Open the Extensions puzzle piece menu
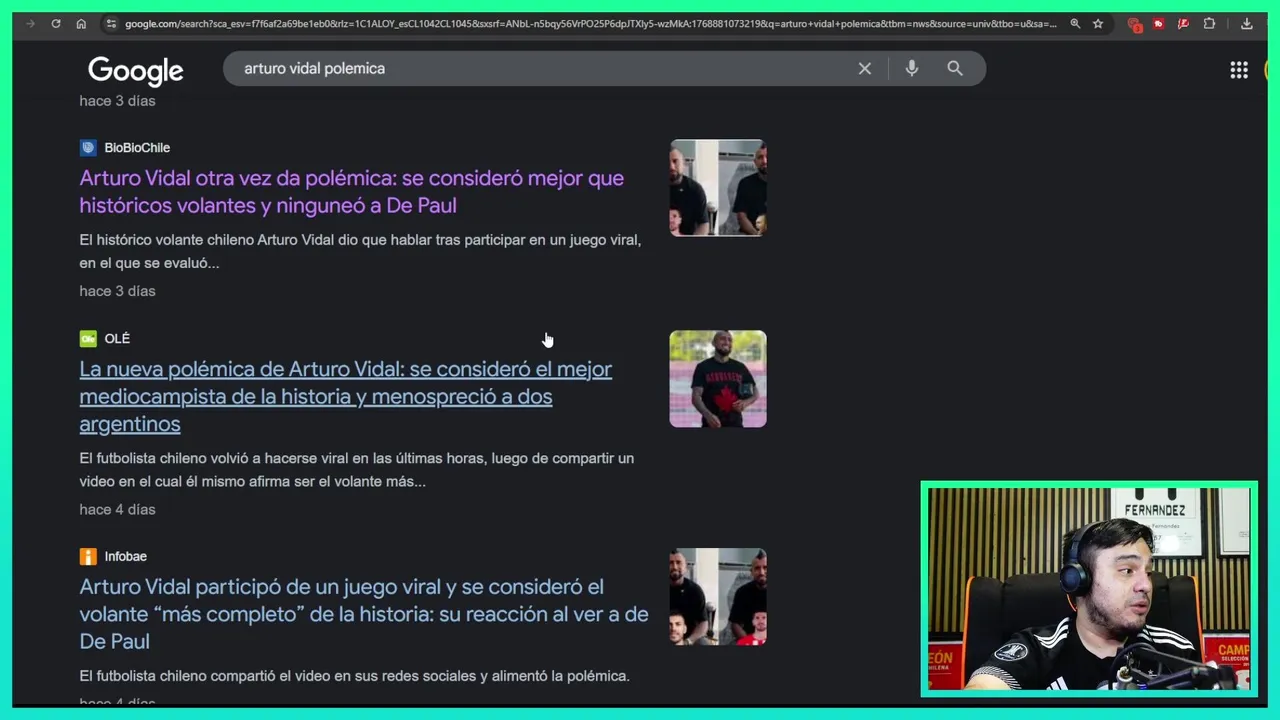 1209,24
